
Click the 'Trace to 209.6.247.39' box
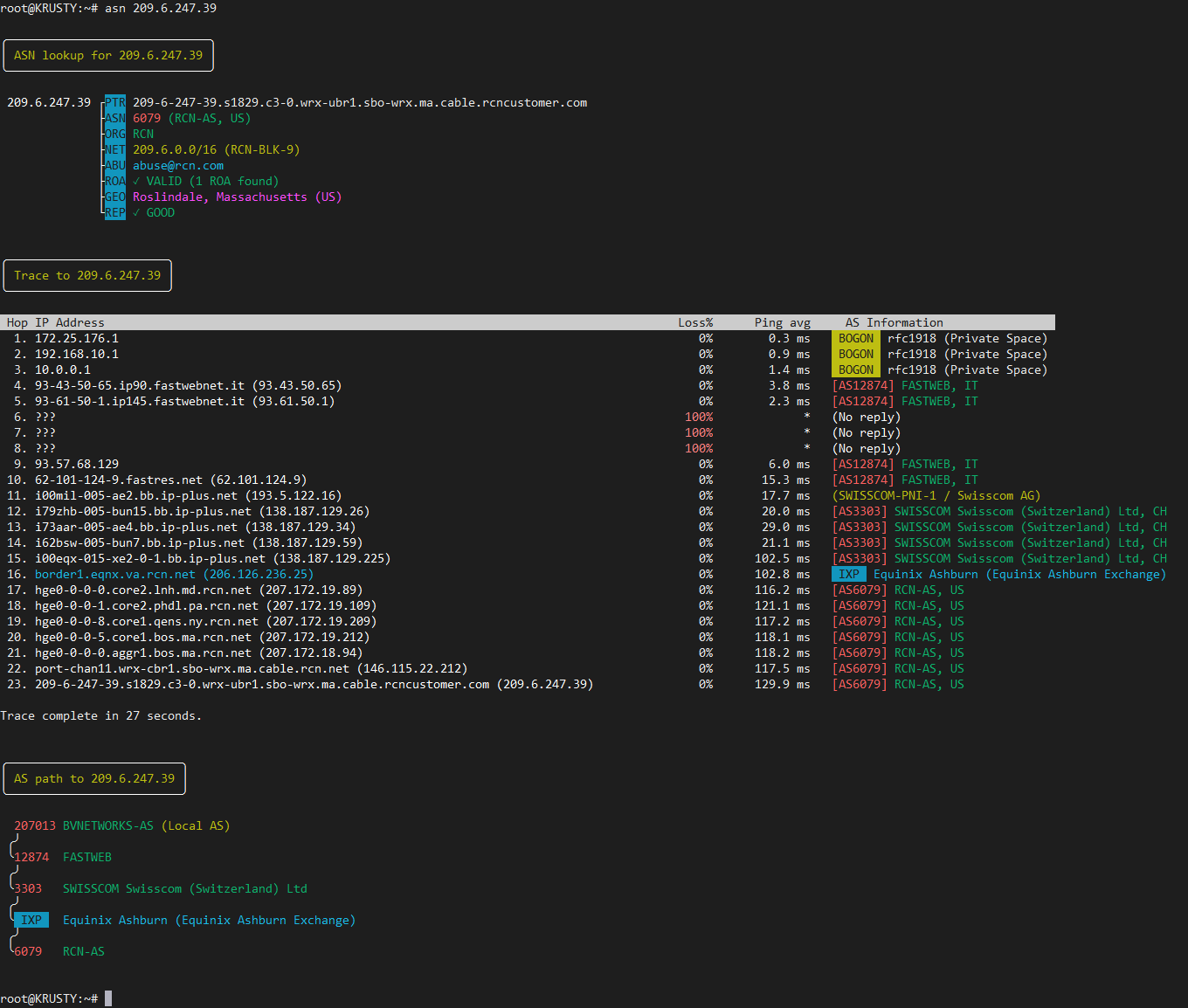coord(87,275)
